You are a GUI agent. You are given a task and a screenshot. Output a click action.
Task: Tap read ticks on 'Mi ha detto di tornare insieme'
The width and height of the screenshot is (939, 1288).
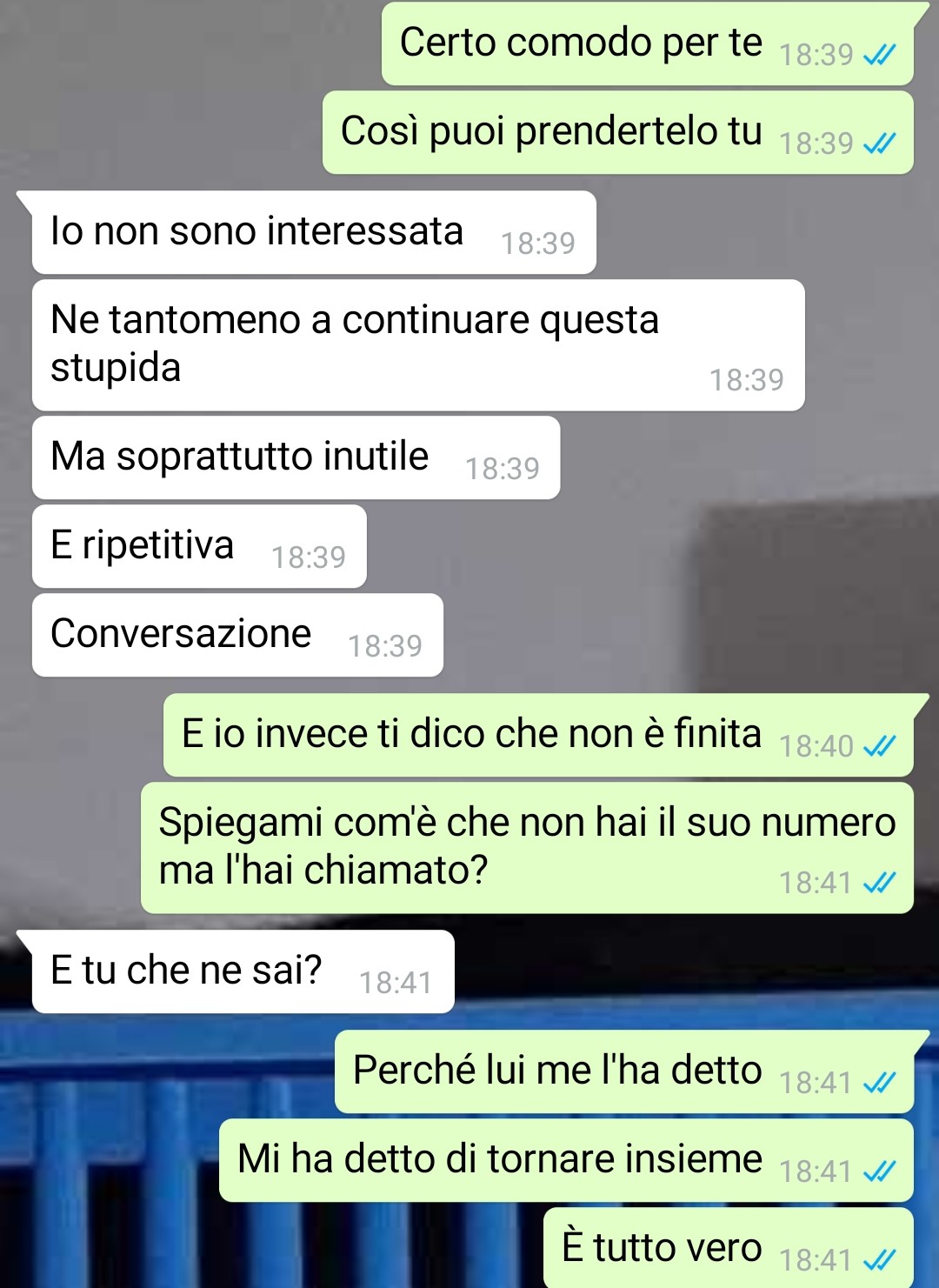879,1172
